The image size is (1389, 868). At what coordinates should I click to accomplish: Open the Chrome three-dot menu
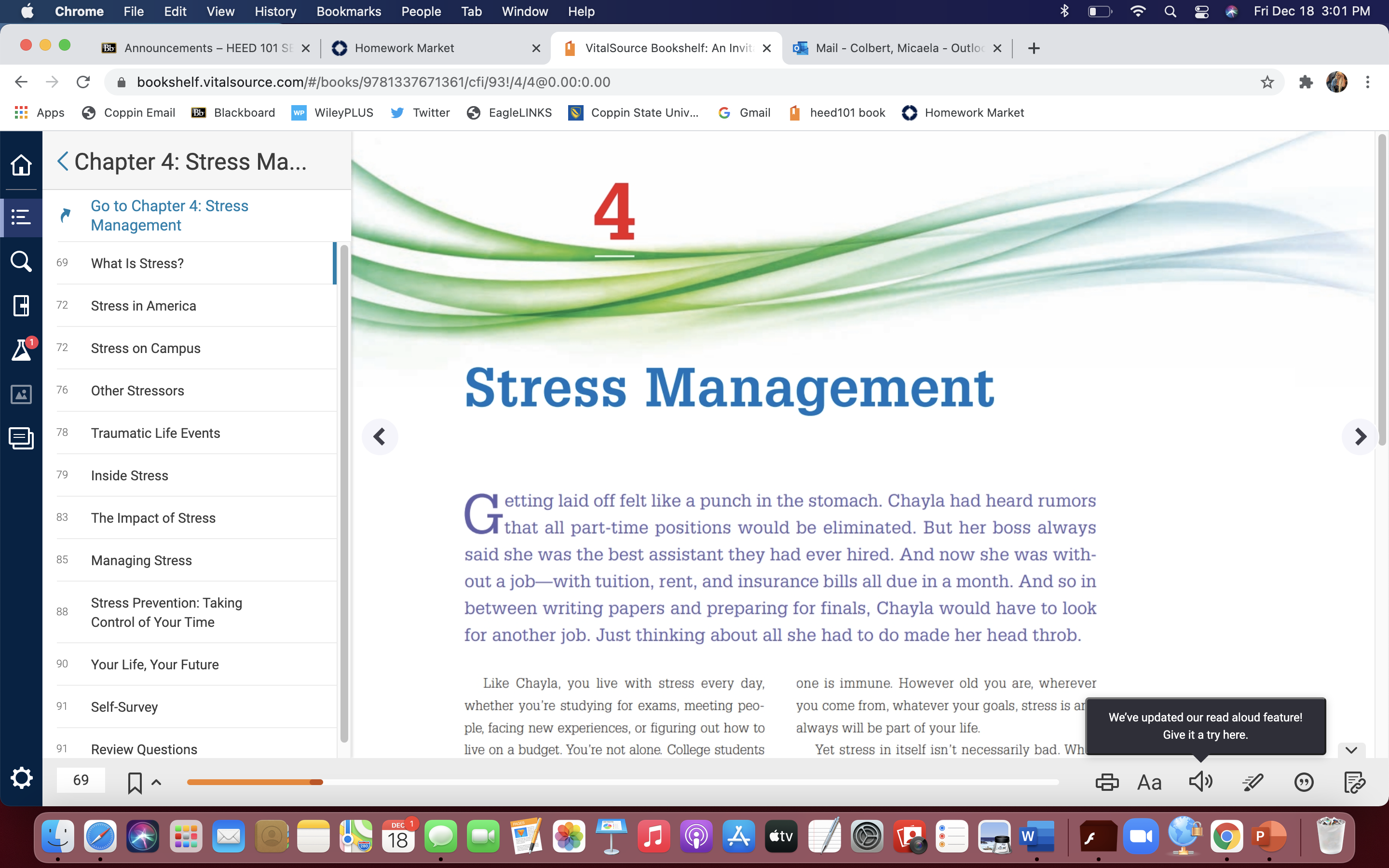click(x=1368, y=82)
